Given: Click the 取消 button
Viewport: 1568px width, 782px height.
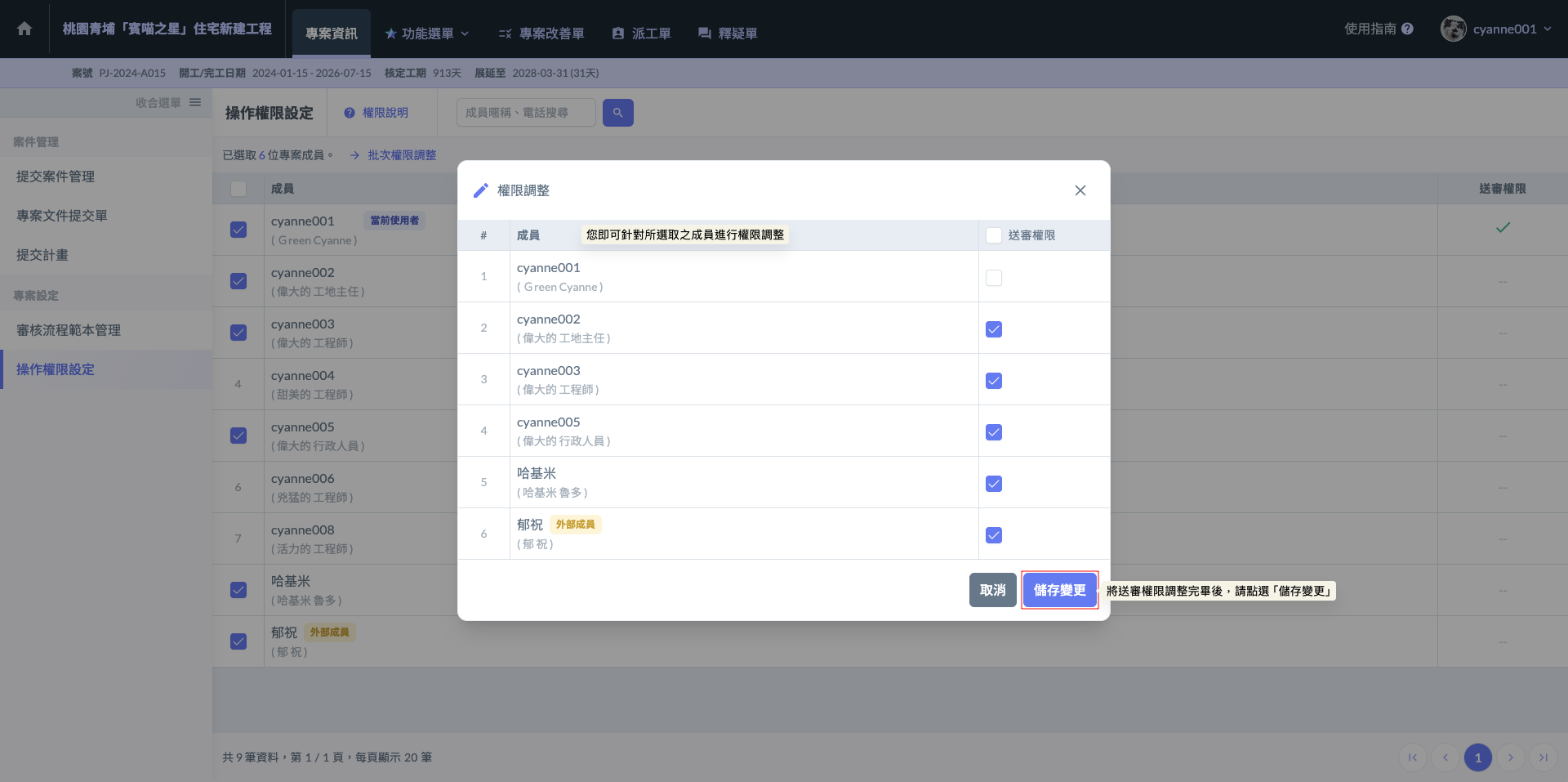Looking at the screenshot, I should coord(993,590).
